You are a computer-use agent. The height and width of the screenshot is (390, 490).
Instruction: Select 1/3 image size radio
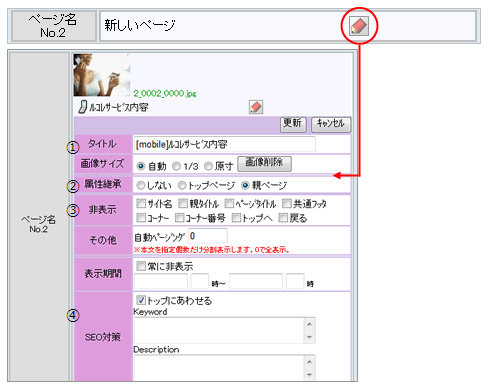[176, 166]
